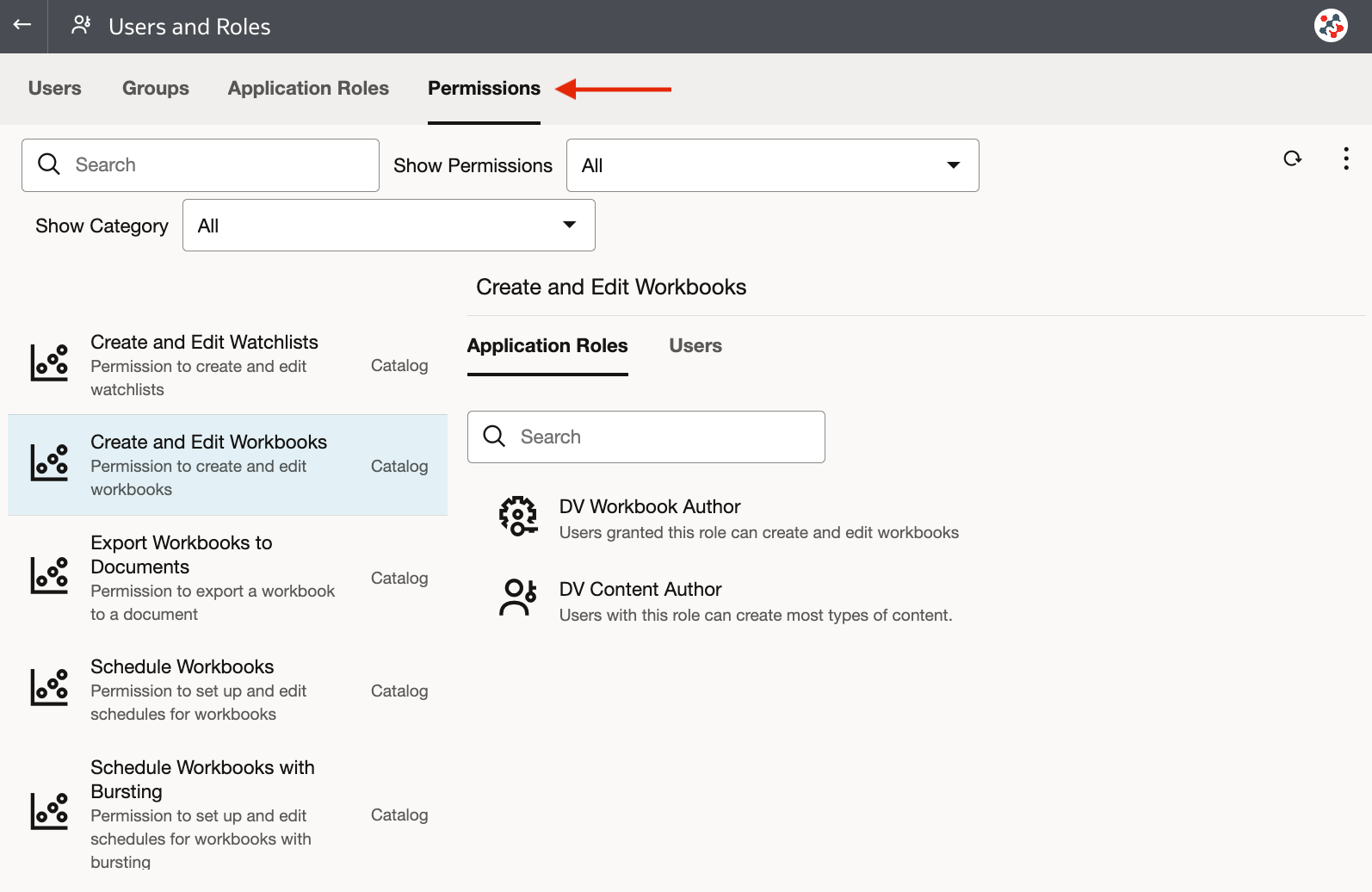Viewport: 1372px width, 892px height.
Task: Click the Schedule Workbooks permission icon
Action: tap(49, 688)
